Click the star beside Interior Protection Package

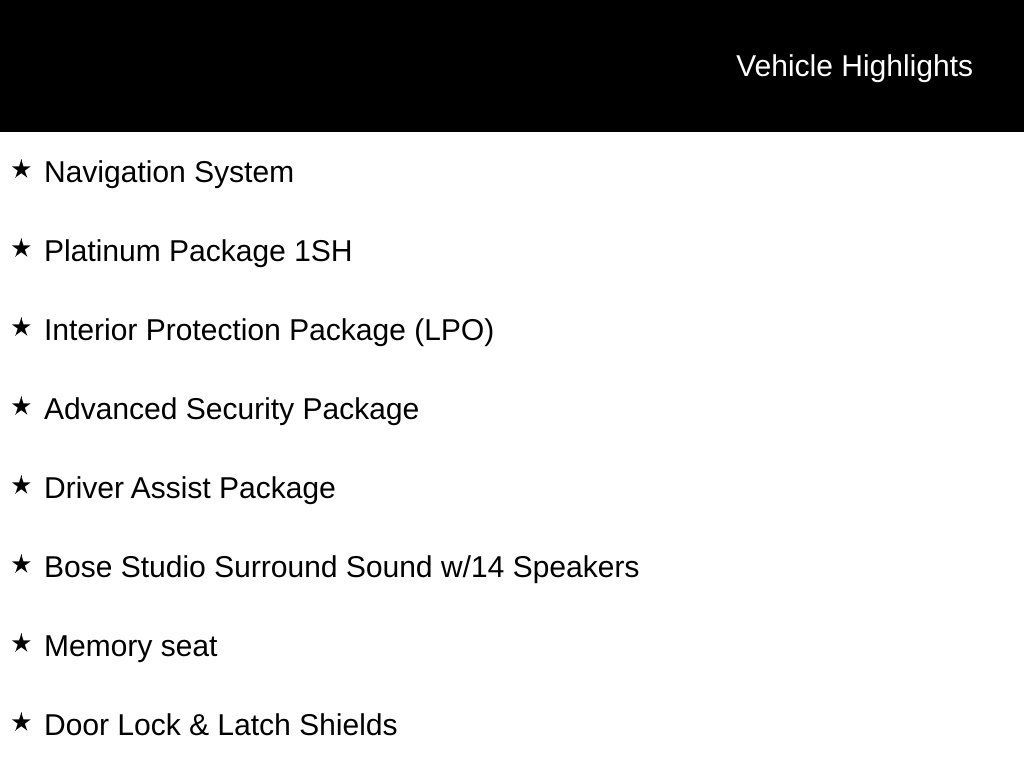click(x=21, y=328)
